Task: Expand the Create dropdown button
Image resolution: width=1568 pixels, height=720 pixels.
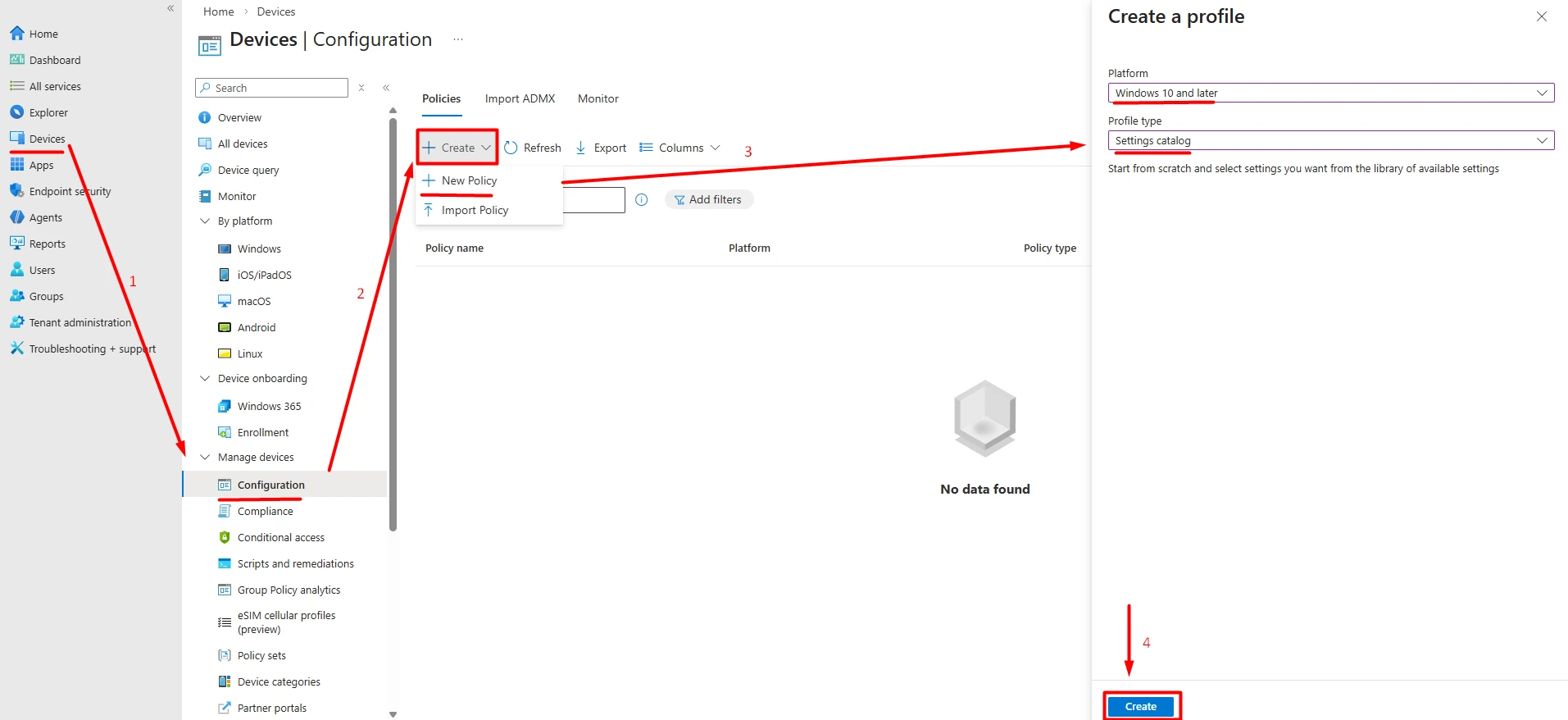Action: pyautogui.click(x=457, y=148)
